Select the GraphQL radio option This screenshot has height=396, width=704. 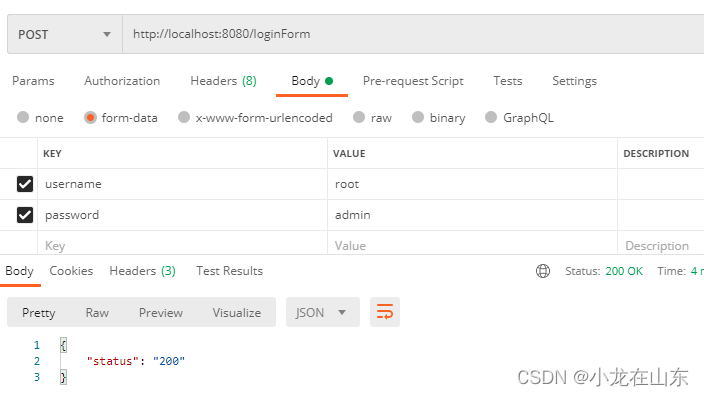point(491,117)
